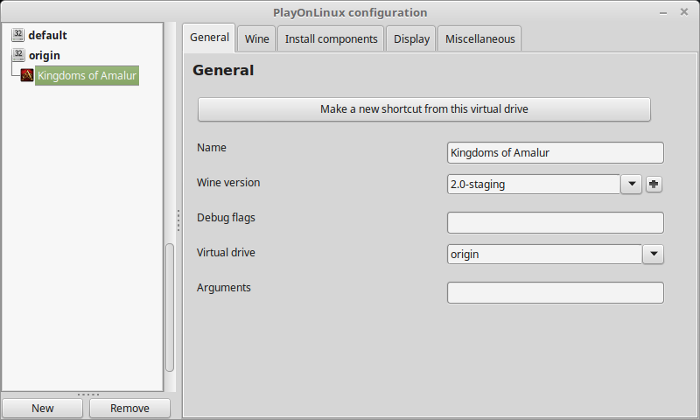Select the origin tree entry label
700x420 pixels.
[44, 55]
